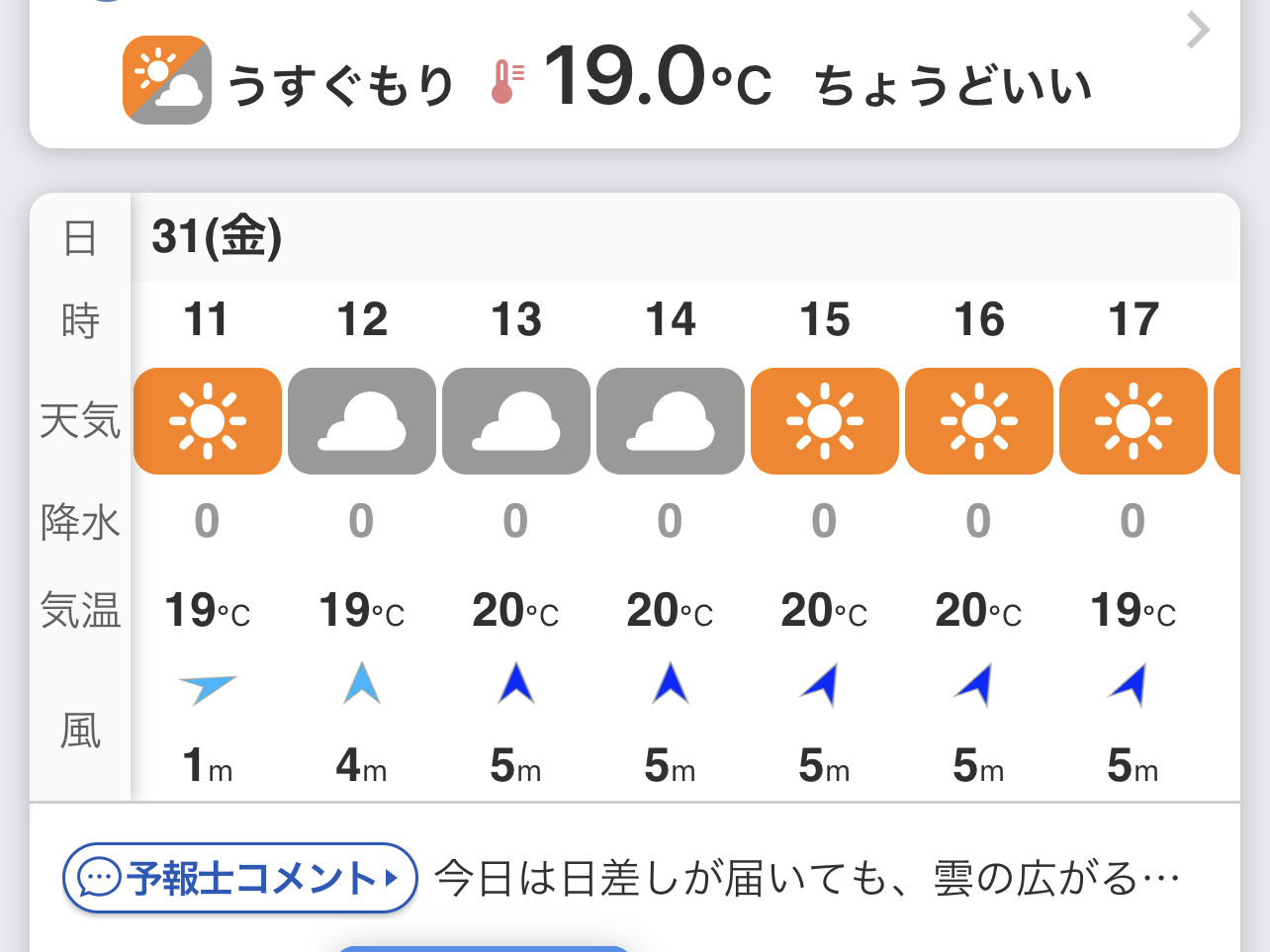Tap the wind direction arrow at 14 o'clock
Image resolution: width=1270 pixels, height=952 pixels.
[x=671, y=684]
